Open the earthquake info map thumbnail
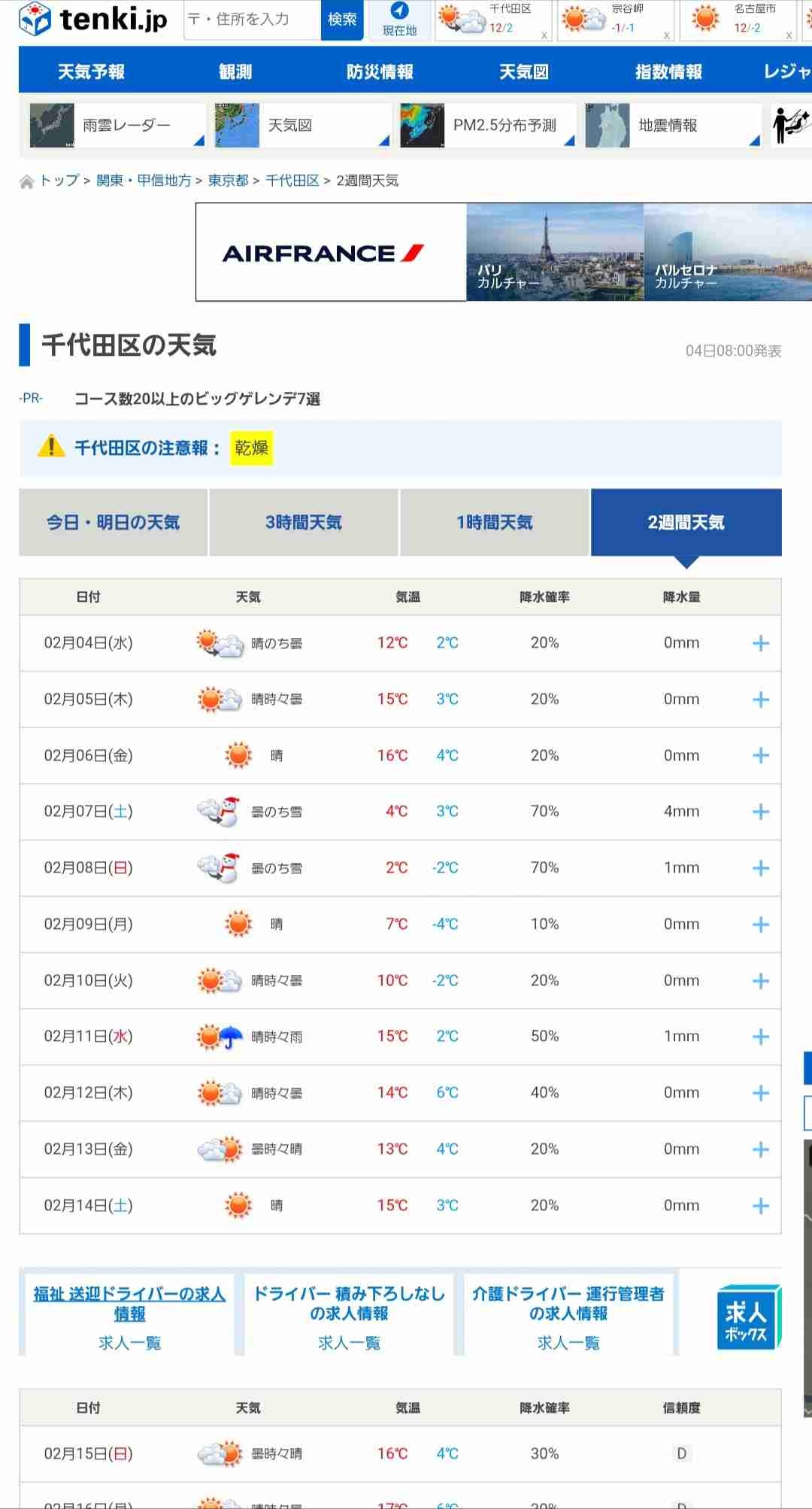Image resolution: width=812 pixels, height=1509 pixels. click(x=607, y=126)
